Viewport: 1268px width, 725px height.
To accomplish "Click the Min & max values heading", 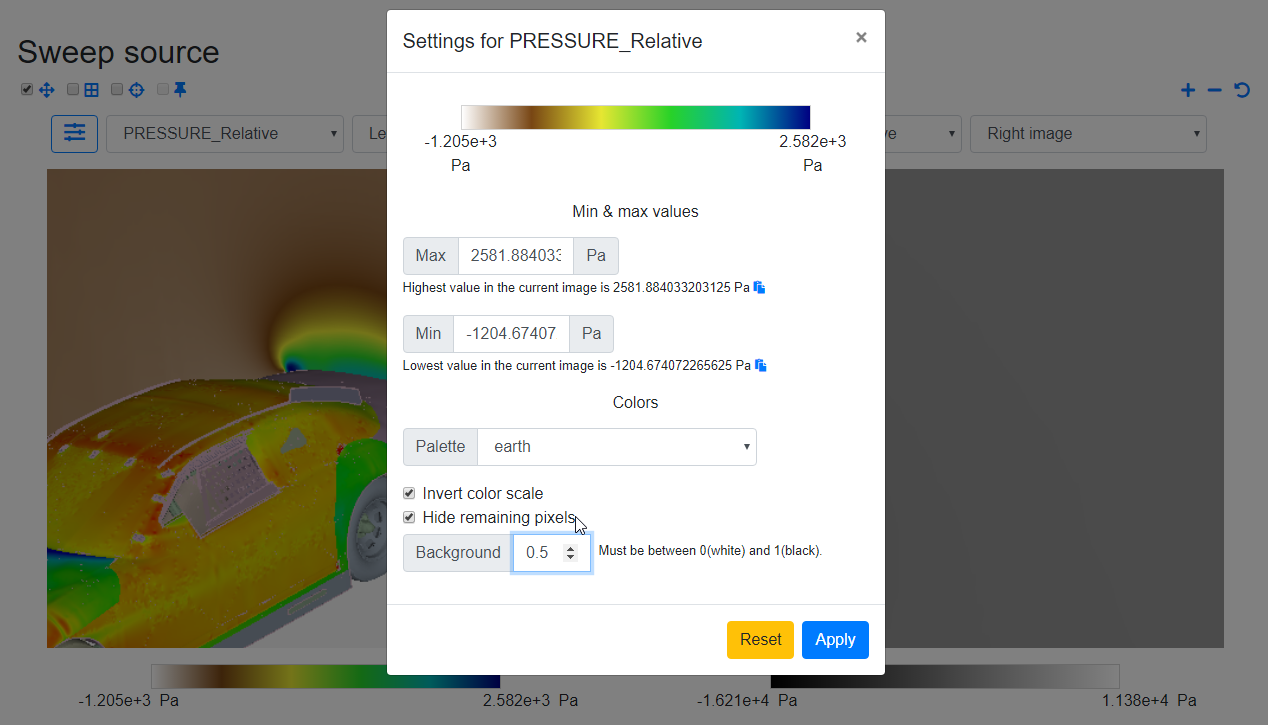I will 635,212.
